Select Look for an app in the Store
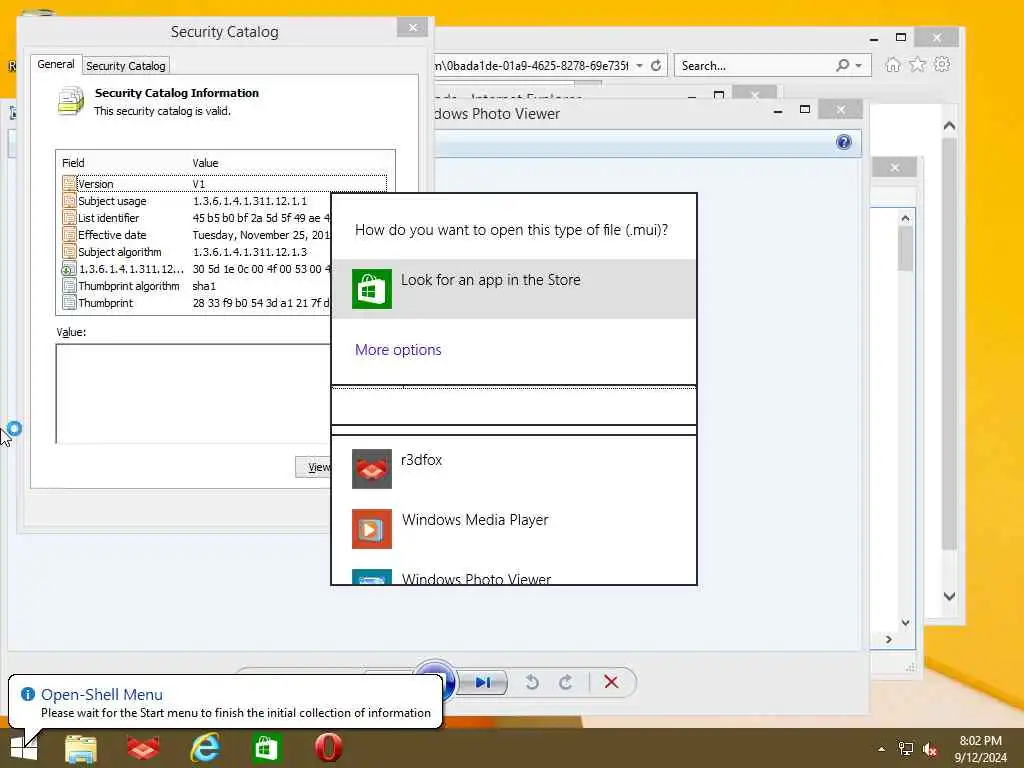This screenshot has width=1024, height=768. click(514, 289)
